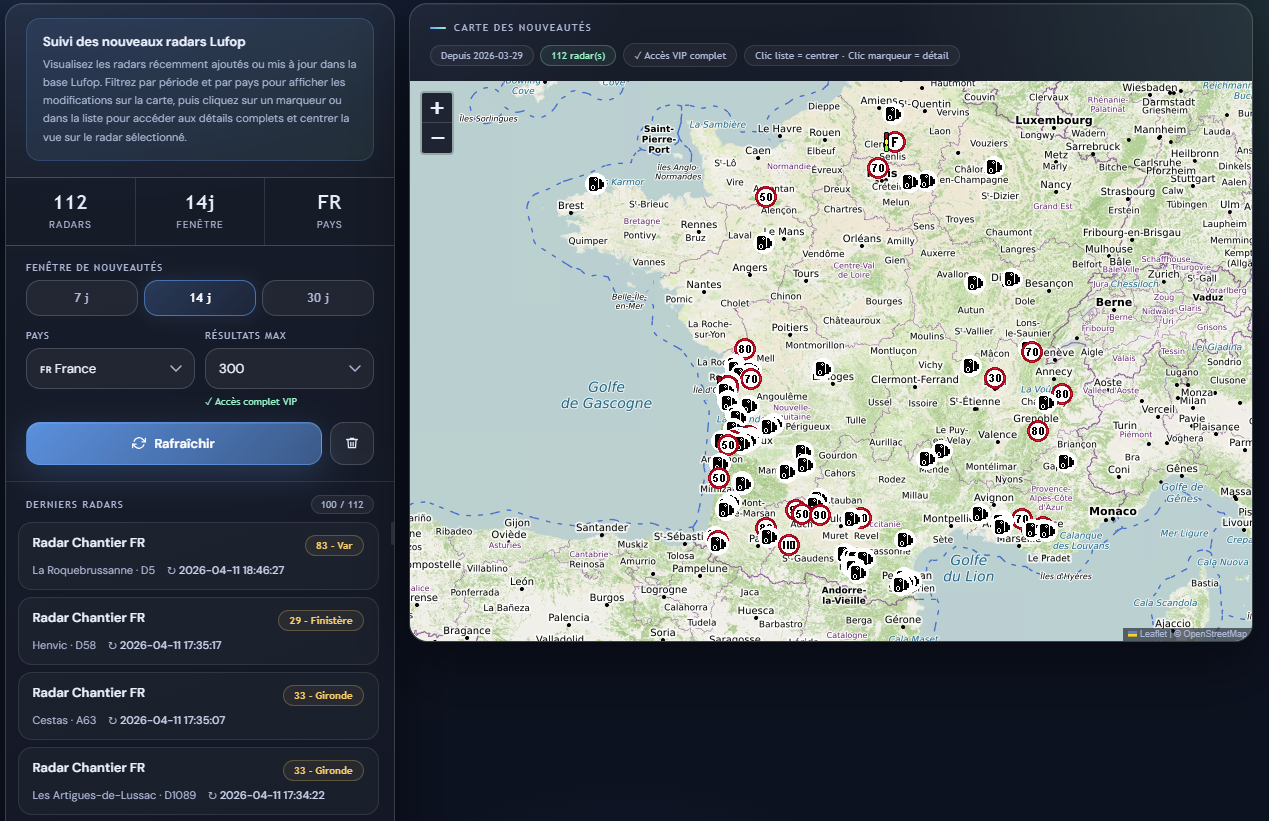Open the F traffic-light marker near Senlis
The image size is (1269, 821).
pos(894,142)
